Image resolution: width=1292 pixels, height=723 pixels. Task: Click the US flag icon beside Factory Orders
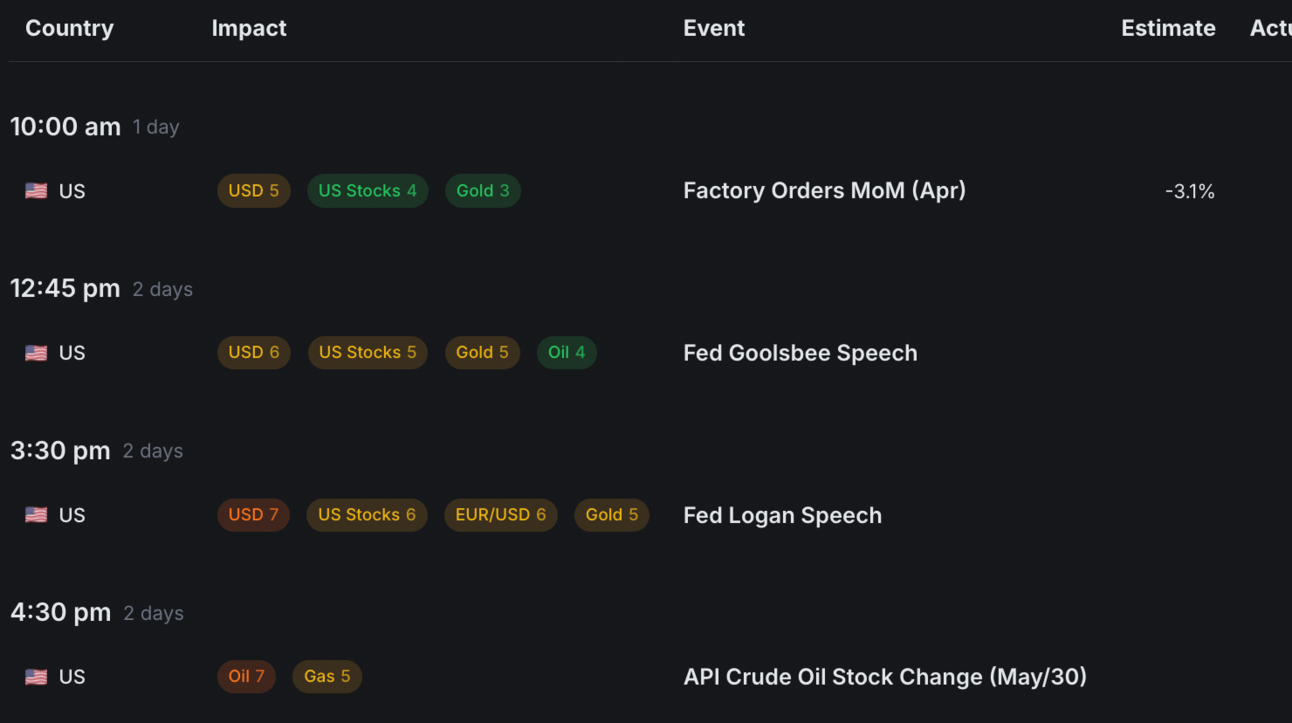coord(36,191)
